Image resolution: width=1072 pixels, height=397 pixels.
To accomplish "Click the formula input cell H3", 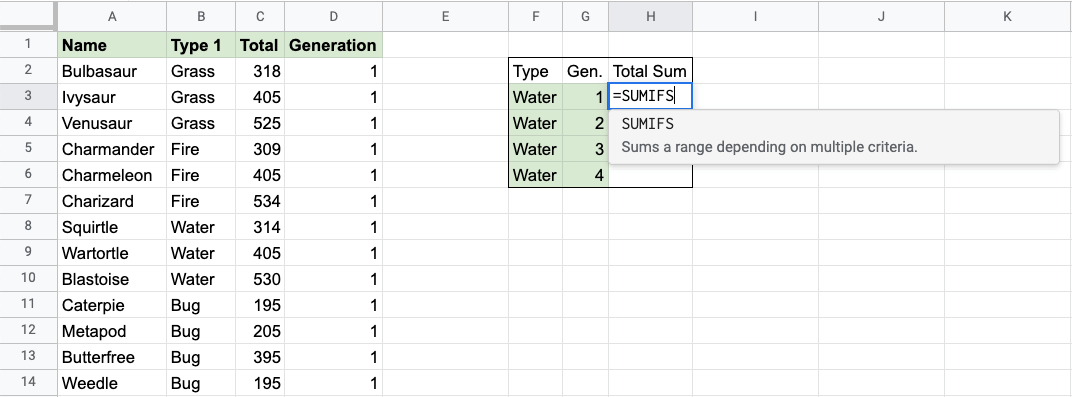I will (650, 96).
